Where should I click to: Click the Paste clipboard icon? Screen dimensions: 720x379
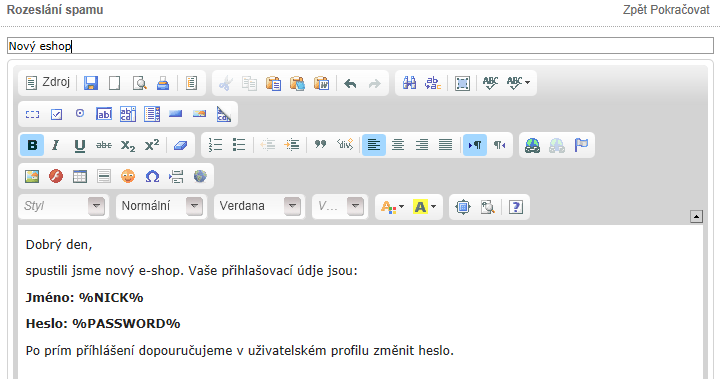[x=274, y=83]
